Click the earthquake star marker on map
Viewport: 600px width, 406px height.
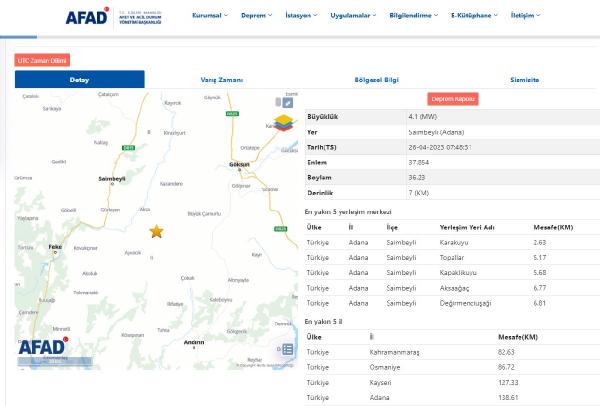tap(156, 231)
